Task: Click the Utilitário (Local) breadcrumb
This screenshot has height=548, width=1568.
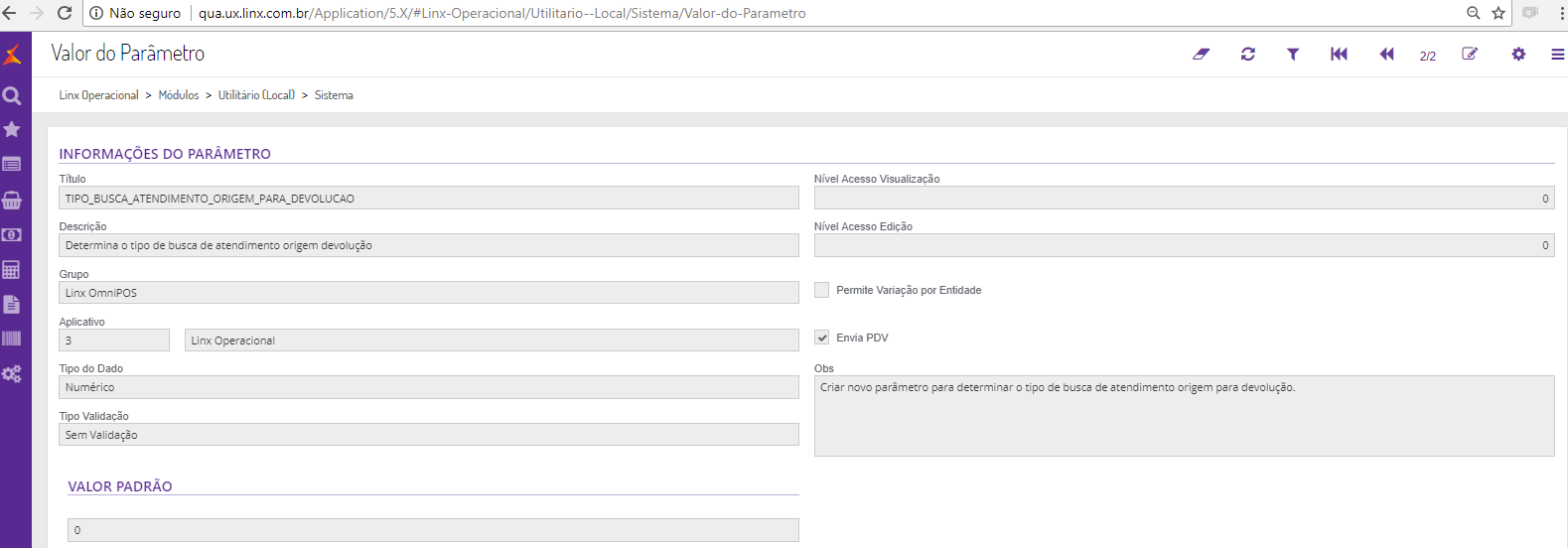Action: pos(256,95)
